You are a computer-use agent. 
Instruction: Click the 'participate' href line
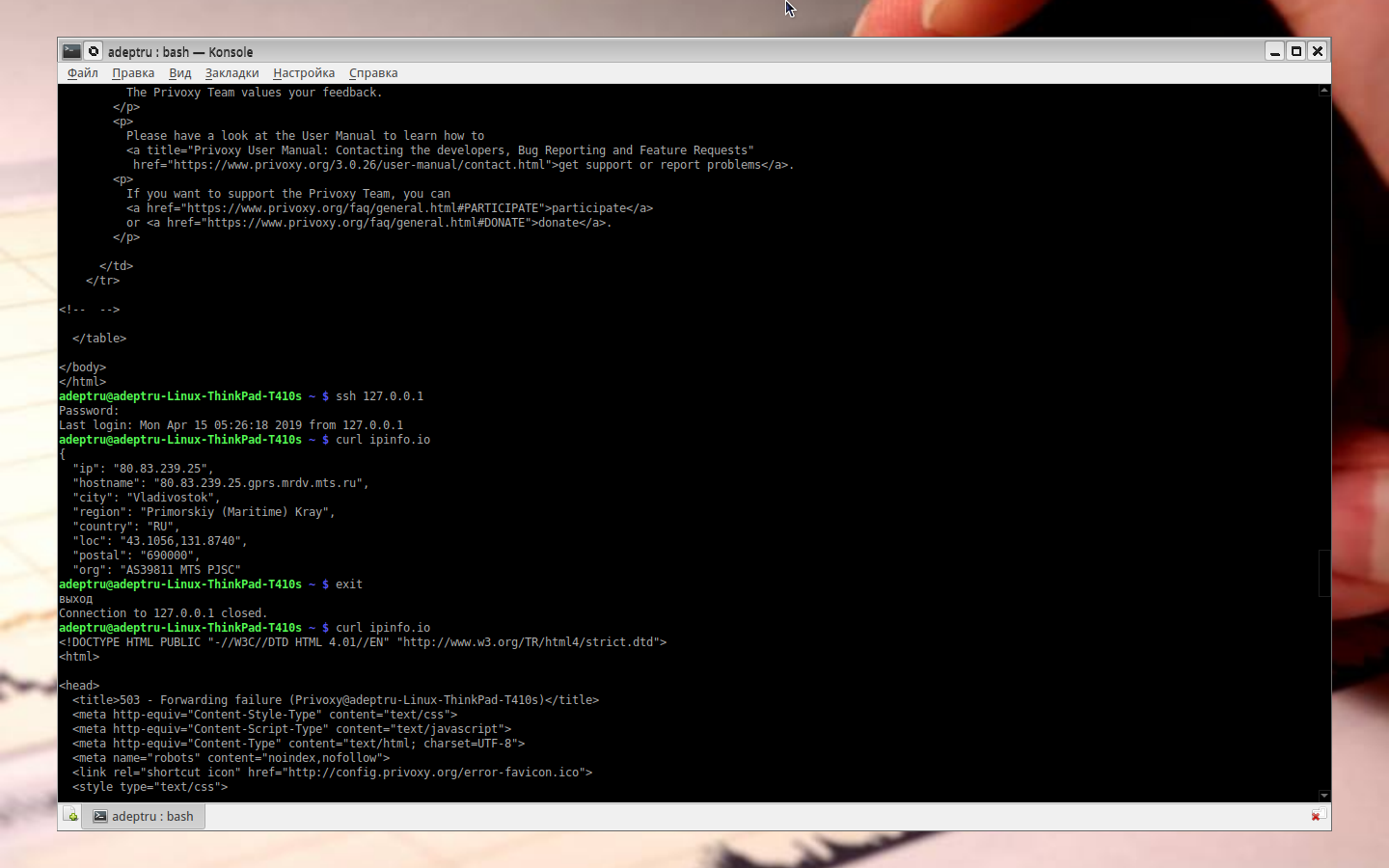pyautogui.click(x=390, y=208)
